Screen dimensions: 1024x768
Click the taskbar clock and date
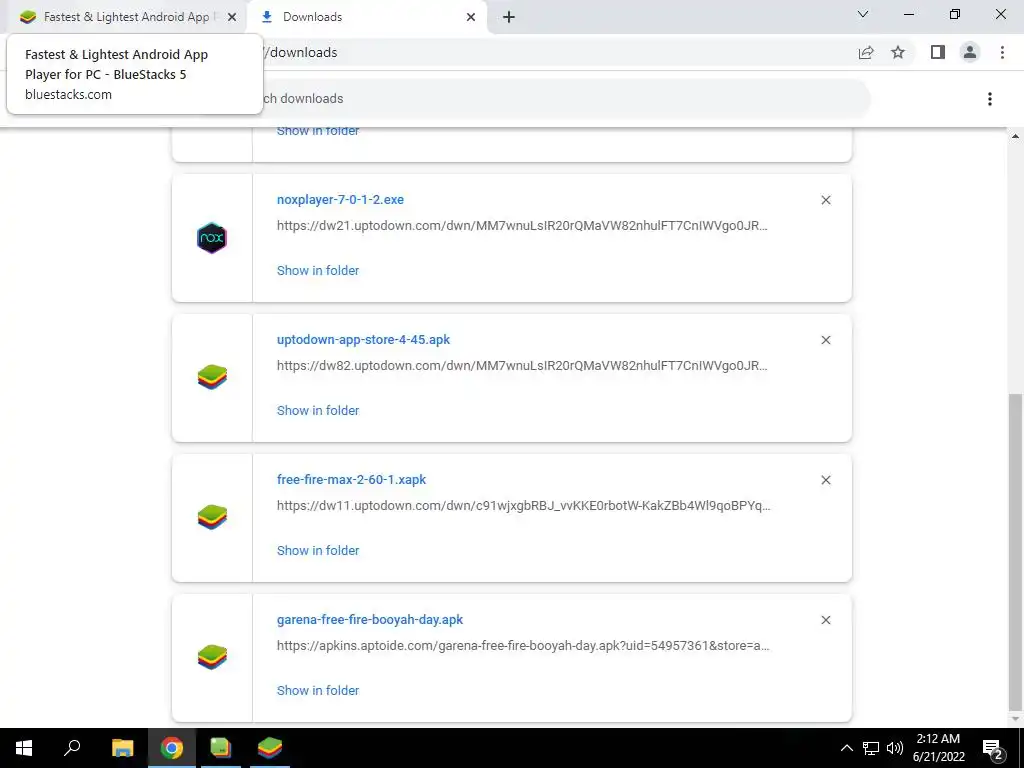[x=938, y=748]
